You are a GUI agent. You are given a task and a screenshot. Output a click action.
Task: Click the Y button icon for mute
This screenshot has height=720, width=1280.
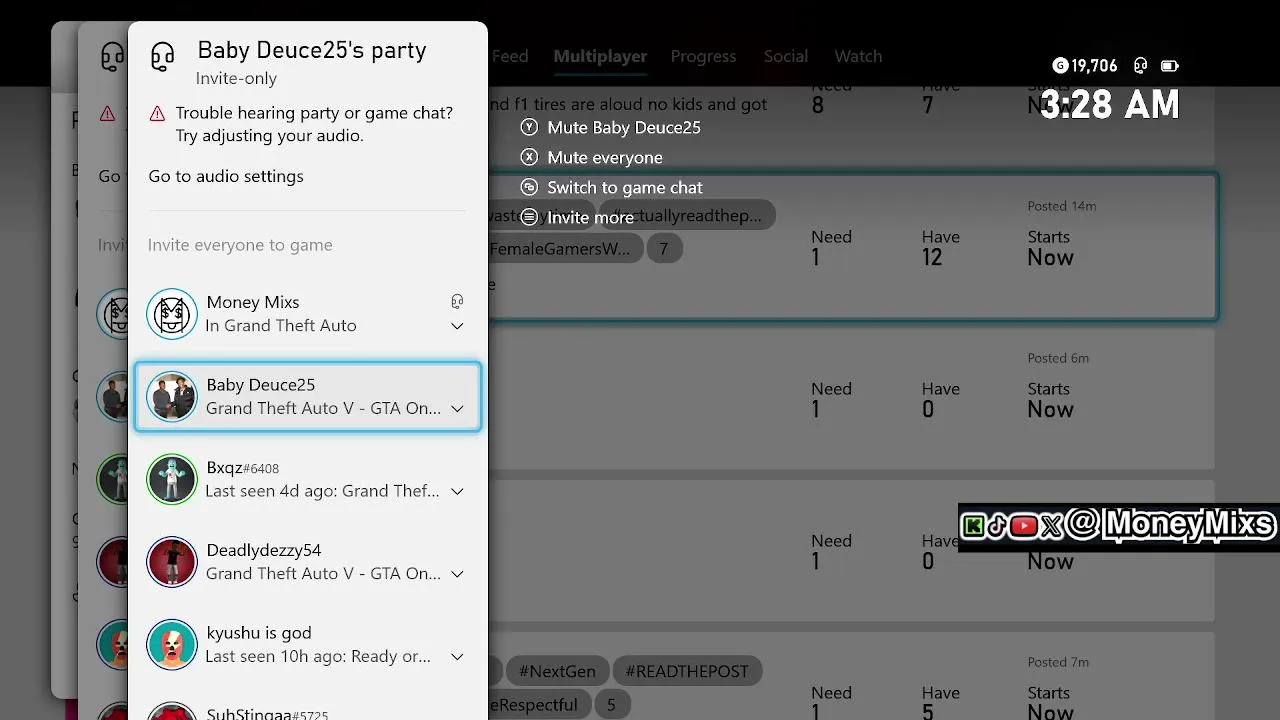(529, 127)
